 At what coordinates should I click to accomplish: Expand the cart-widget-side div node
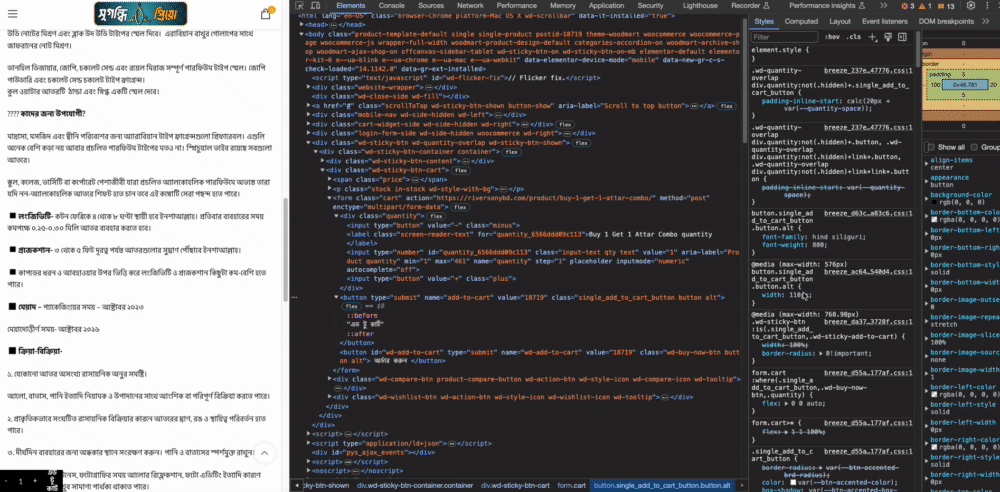click(x=310, y=124)
